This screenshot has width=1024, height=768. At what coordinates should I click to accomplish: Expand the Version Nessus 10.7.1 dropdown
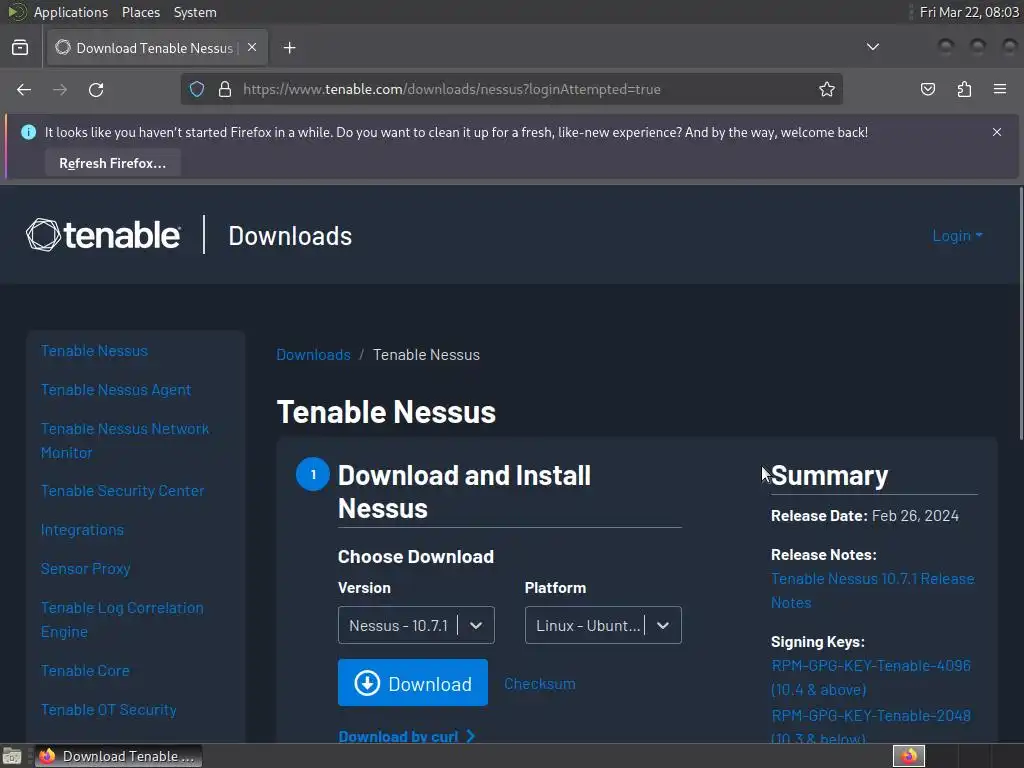click(416, 625)
